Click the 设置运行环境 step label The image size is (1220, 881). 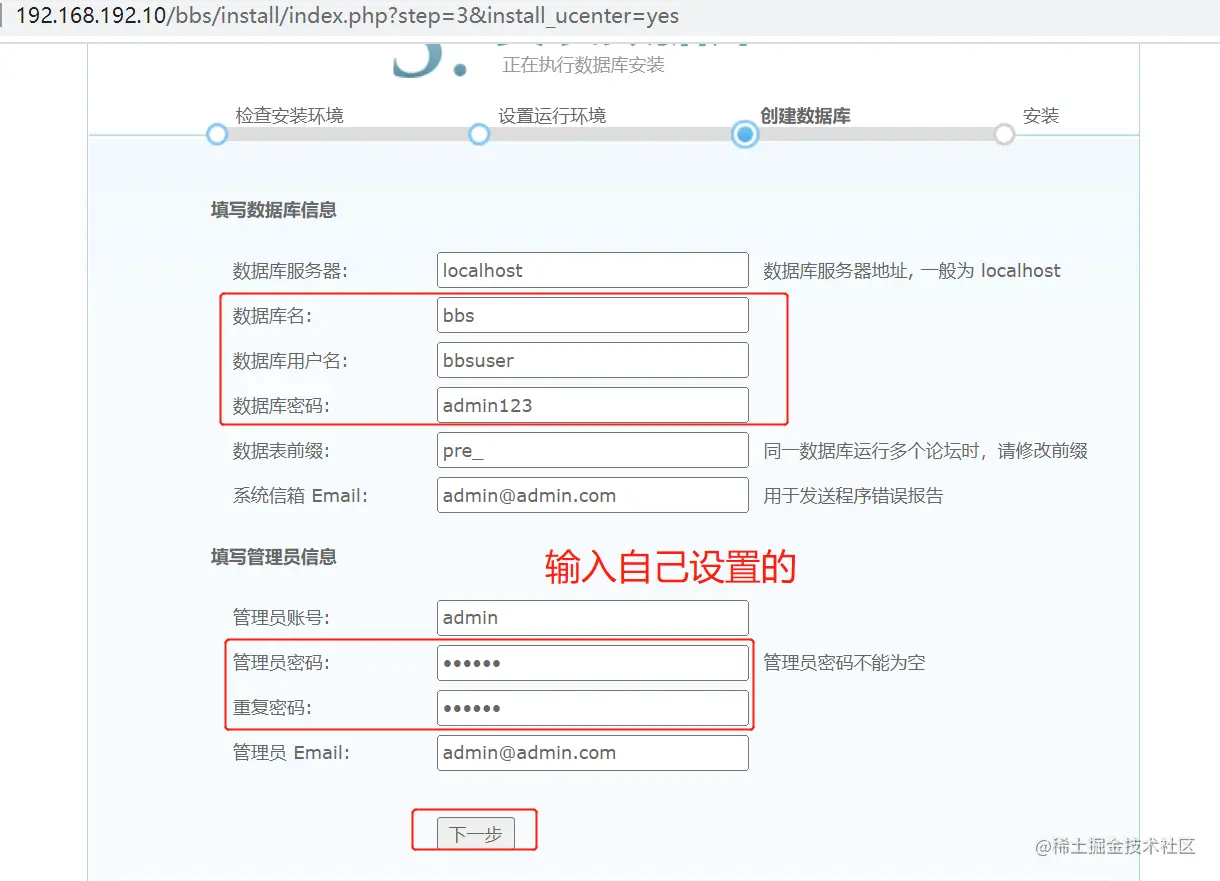(x=552, y=116)
